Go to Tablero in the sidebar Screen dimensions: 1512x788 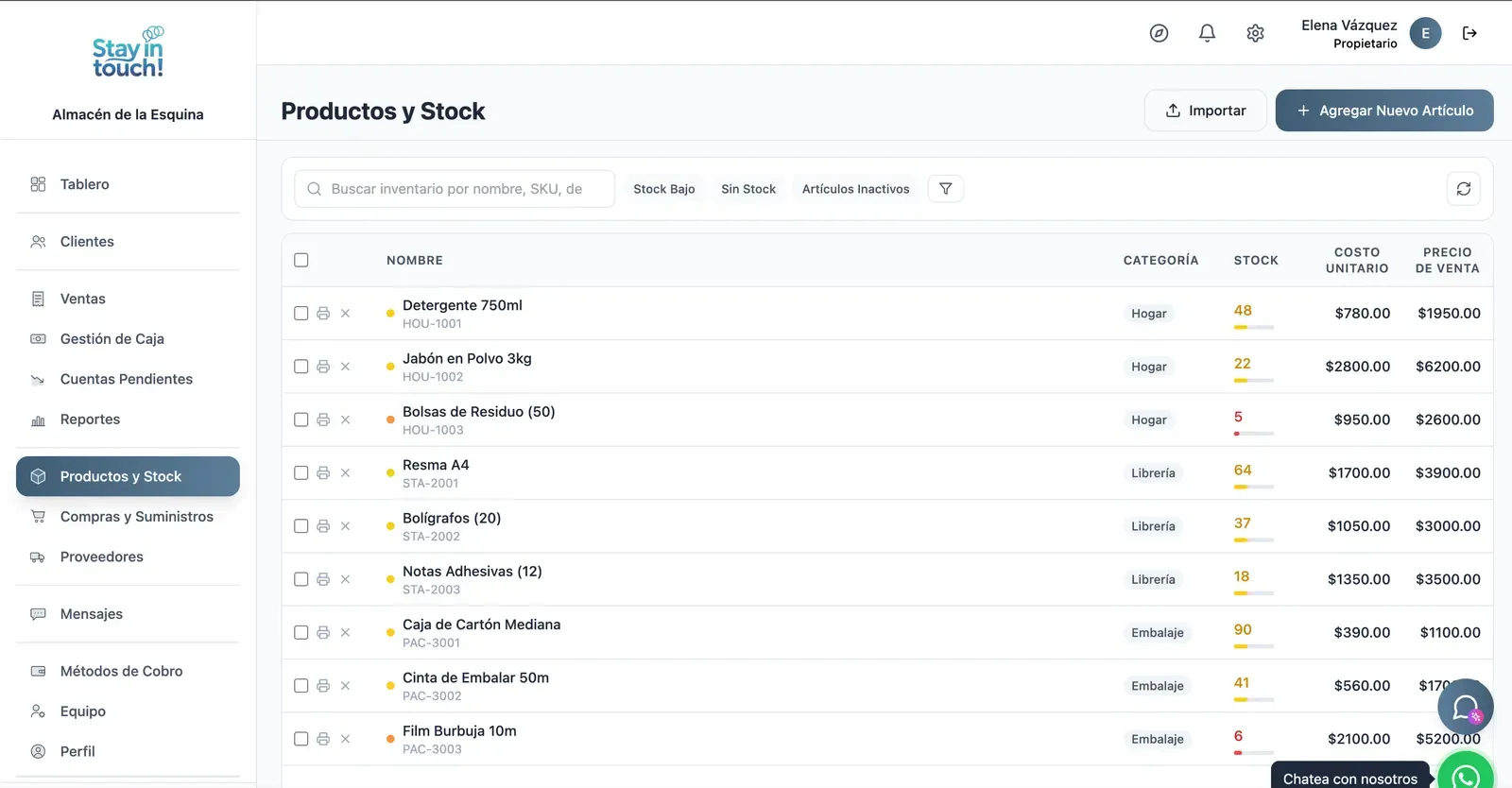128,184
